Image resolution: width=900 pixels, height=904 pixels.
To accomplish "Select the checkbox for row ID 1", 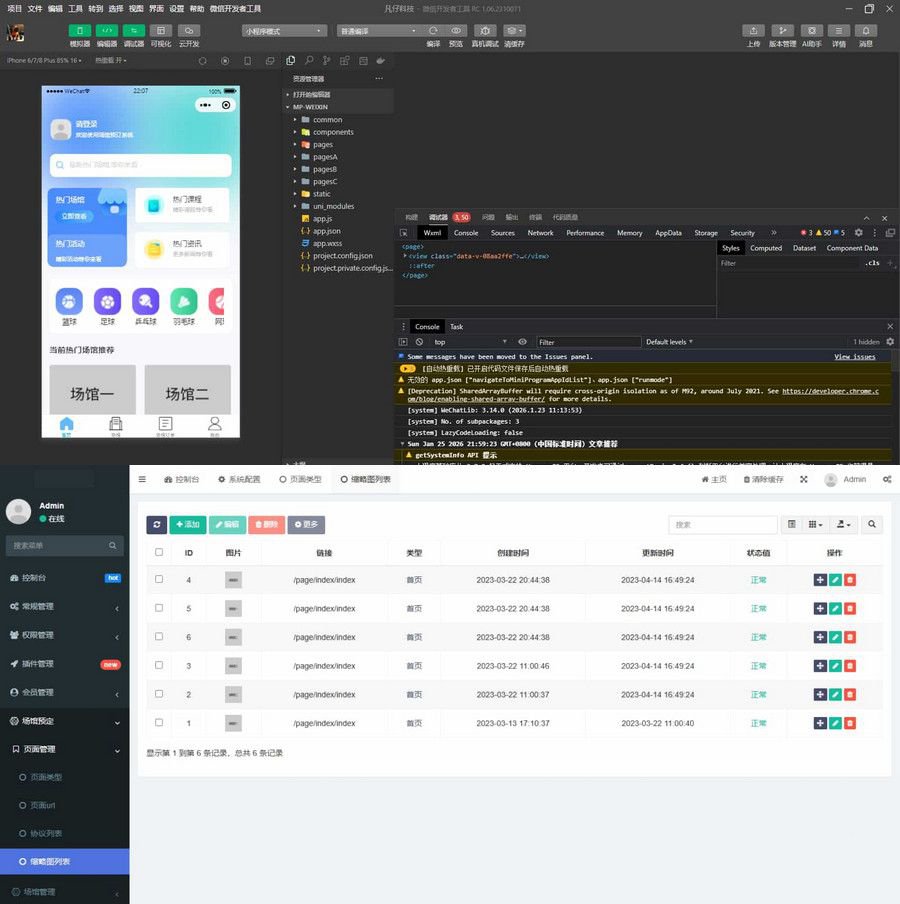I will (x=159, y=723).
